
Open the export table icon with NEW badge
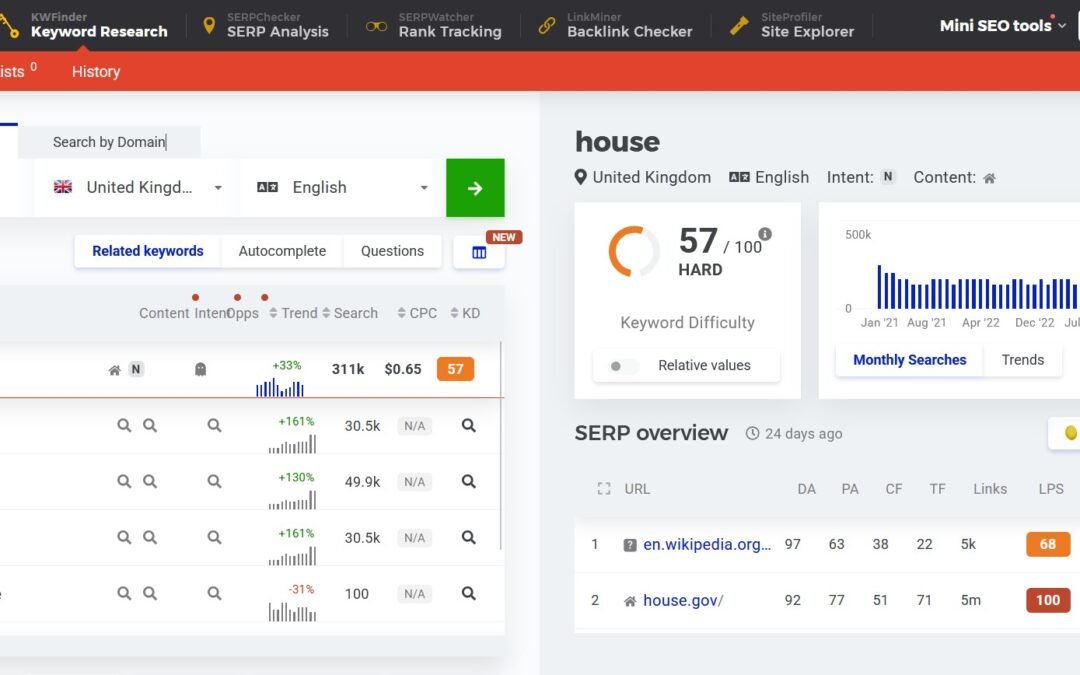[478, 251]
